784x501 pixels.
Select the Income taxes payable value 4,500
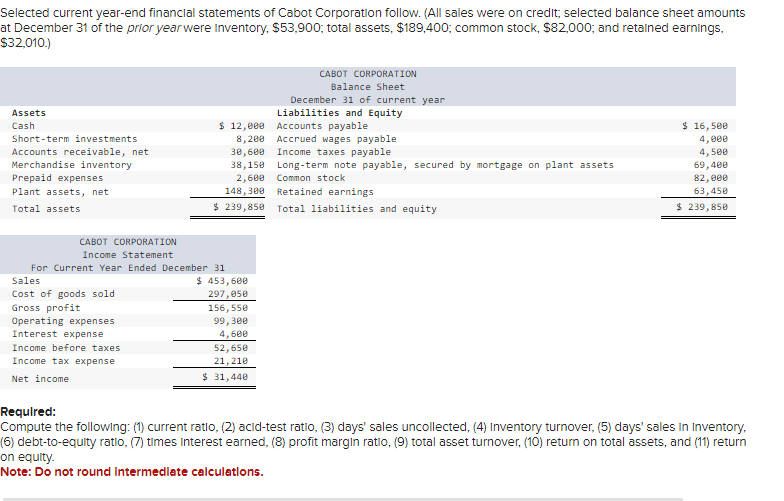pos(714,152)
